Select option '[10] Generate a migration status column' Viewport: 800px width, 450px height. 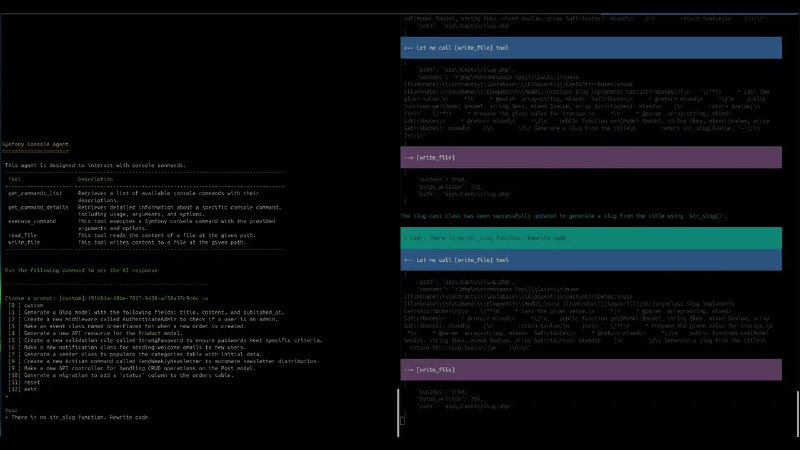coord(121,376)
